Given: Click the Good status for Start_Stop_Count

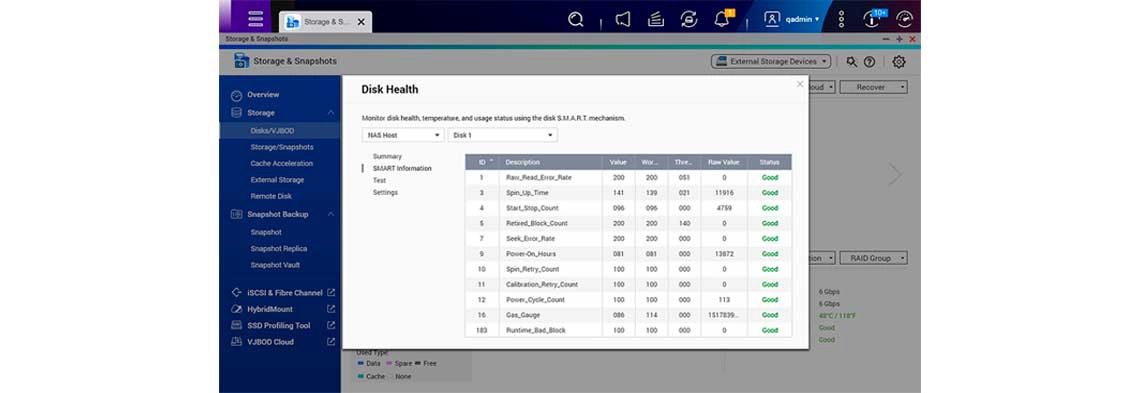Looking at the screenshot, I should click(x=770, y=208).
